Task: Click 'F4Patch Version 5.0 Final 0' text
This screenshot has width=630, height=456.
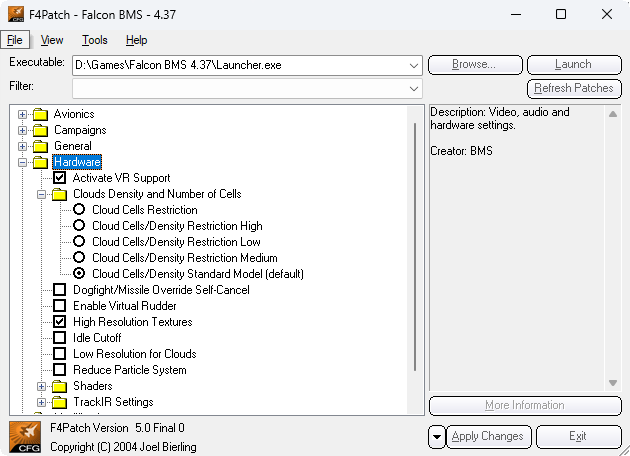Action: 117,428
